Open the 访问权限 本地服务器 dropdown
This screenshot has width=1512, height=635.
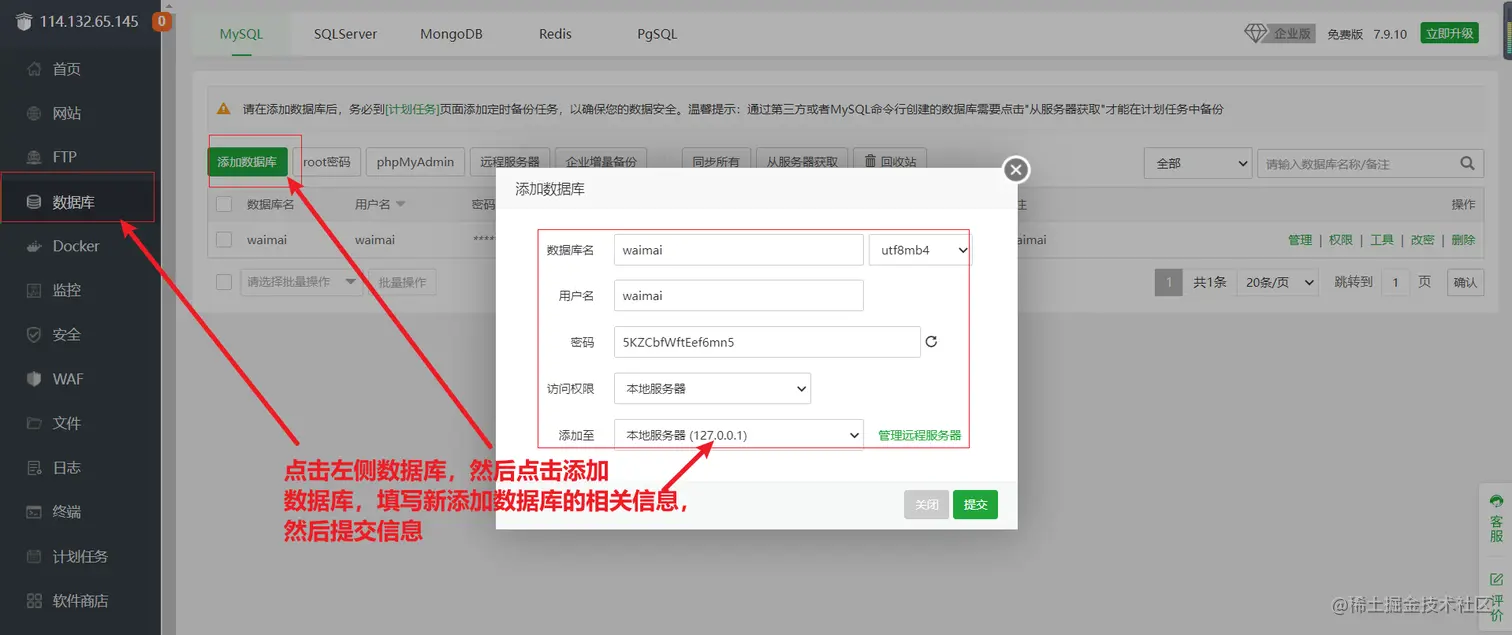[712, 388]
